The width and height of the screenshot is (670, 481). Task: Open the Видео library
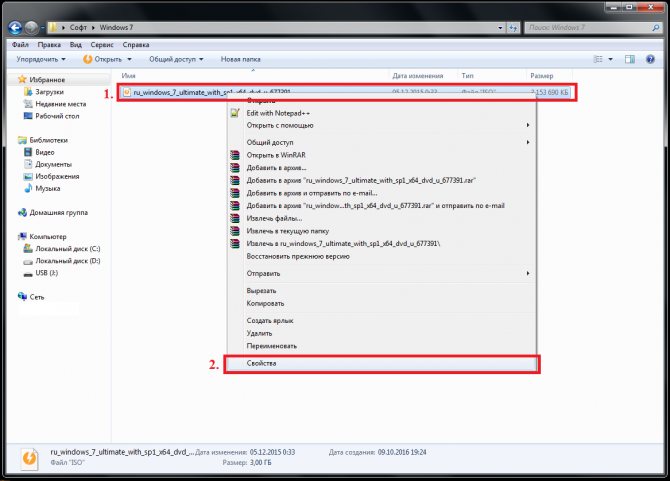coord(44,152)
